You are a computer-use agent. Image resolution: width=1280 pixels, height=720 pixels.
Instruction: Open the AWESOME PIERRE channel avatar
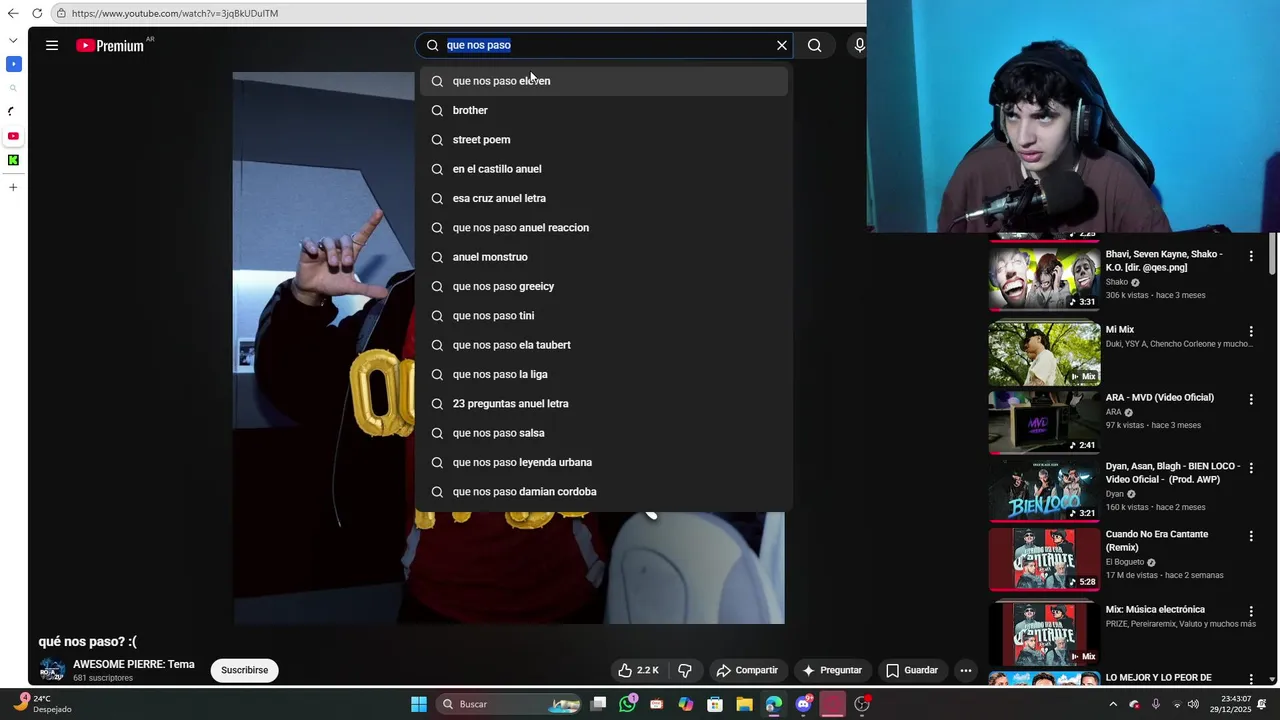[x=52, y=670]
